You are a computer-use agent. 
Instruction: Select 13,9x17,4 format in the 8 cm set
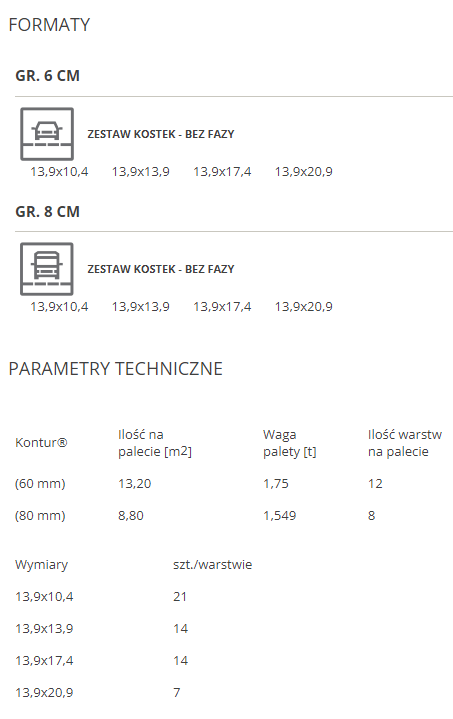coord(222,307)
